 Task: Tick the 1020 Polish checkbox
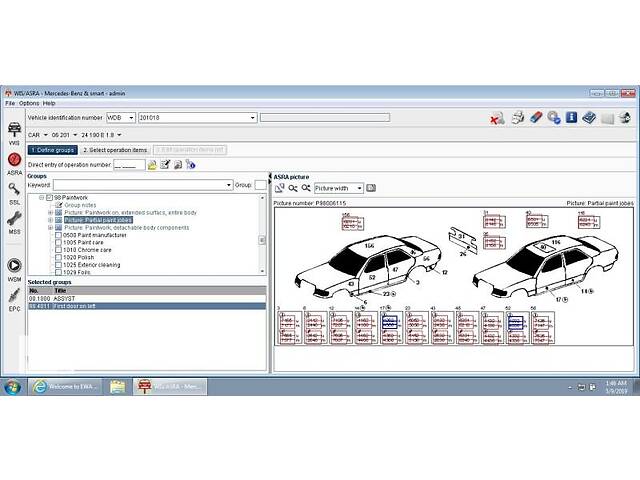point(58,258)
